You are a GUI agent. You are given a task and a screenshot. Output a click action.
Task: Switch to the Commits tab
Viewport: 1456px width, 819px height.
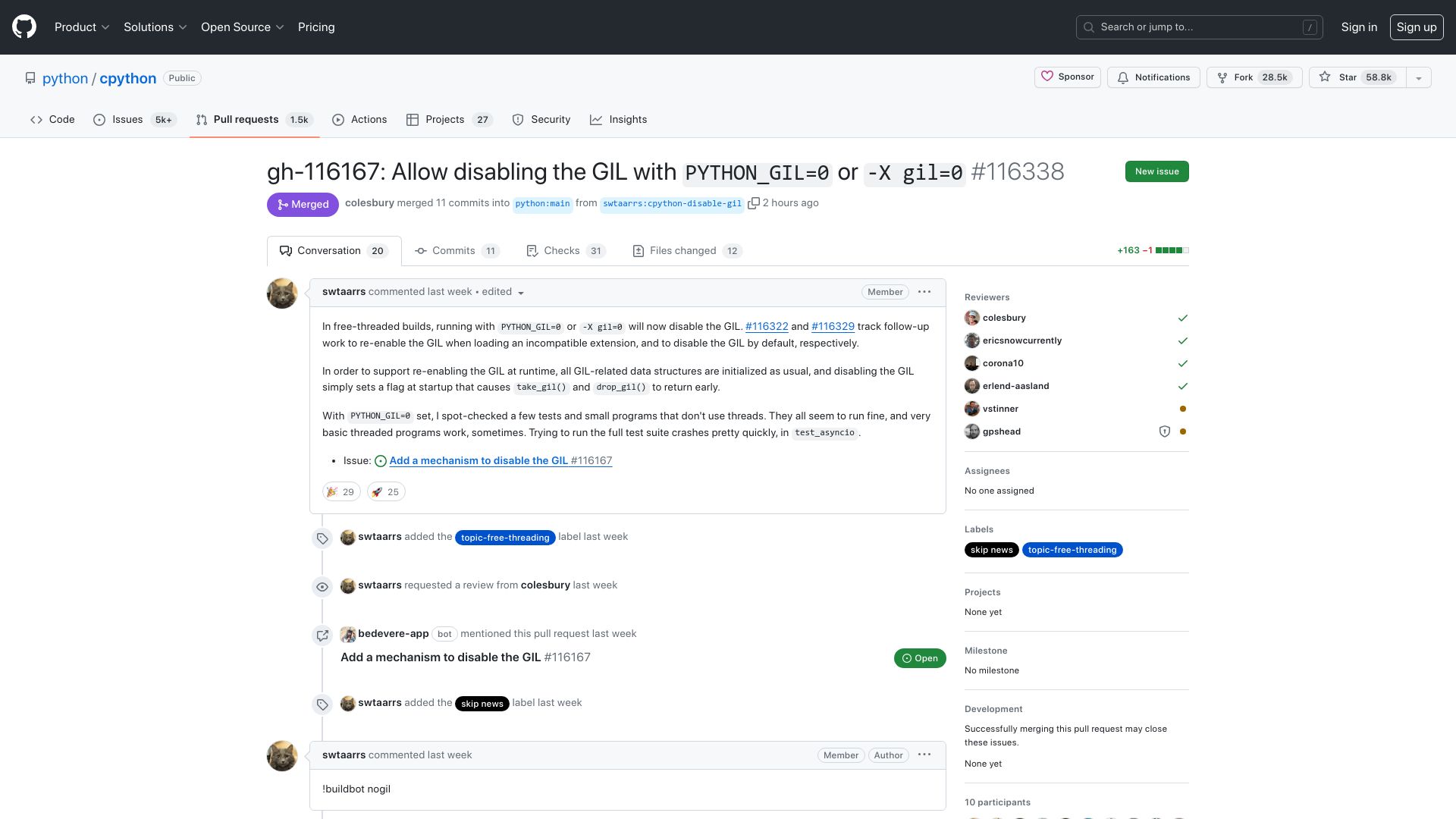click(x=457, y=251)
